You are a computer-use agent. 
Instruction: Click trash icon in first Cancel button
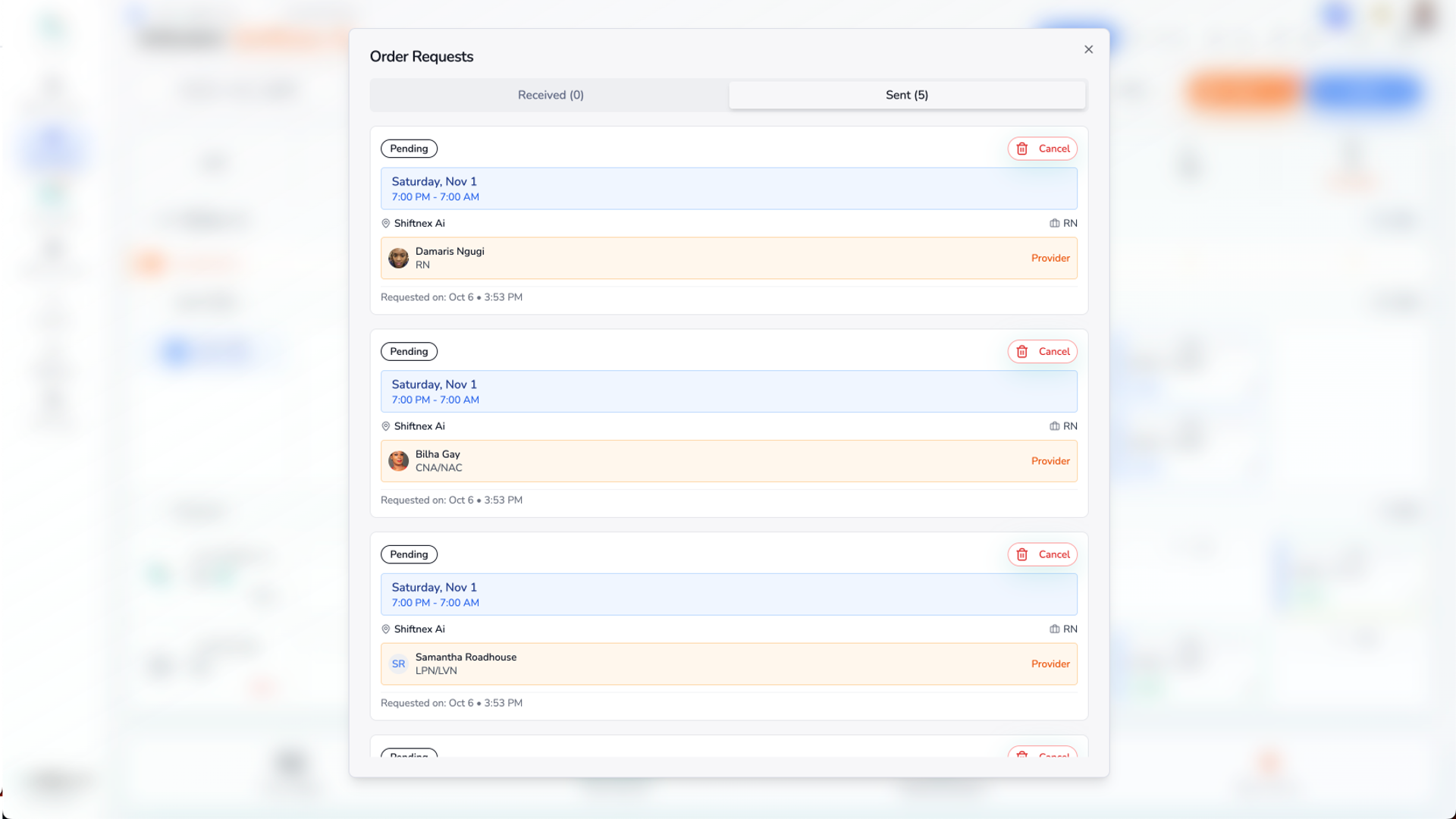click(1022, 149)
